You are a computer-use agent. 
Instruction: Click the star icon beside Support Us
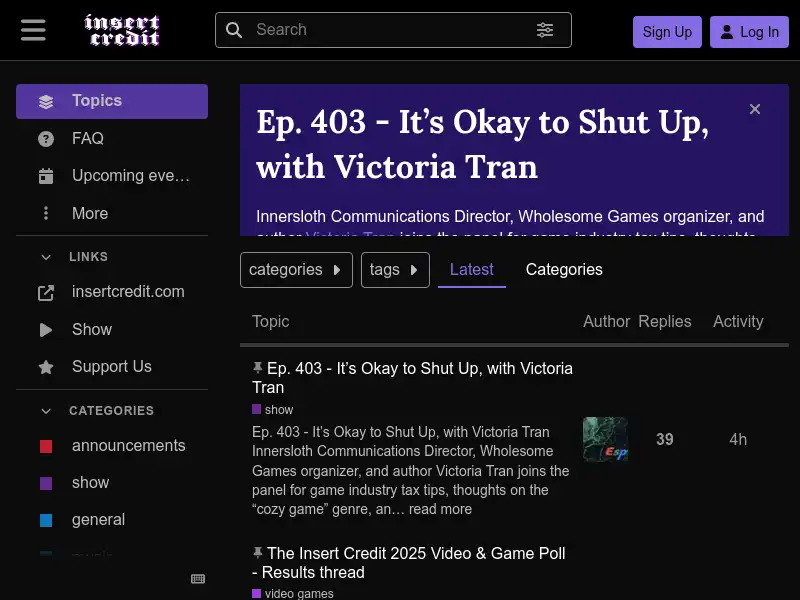pos(46,367)
